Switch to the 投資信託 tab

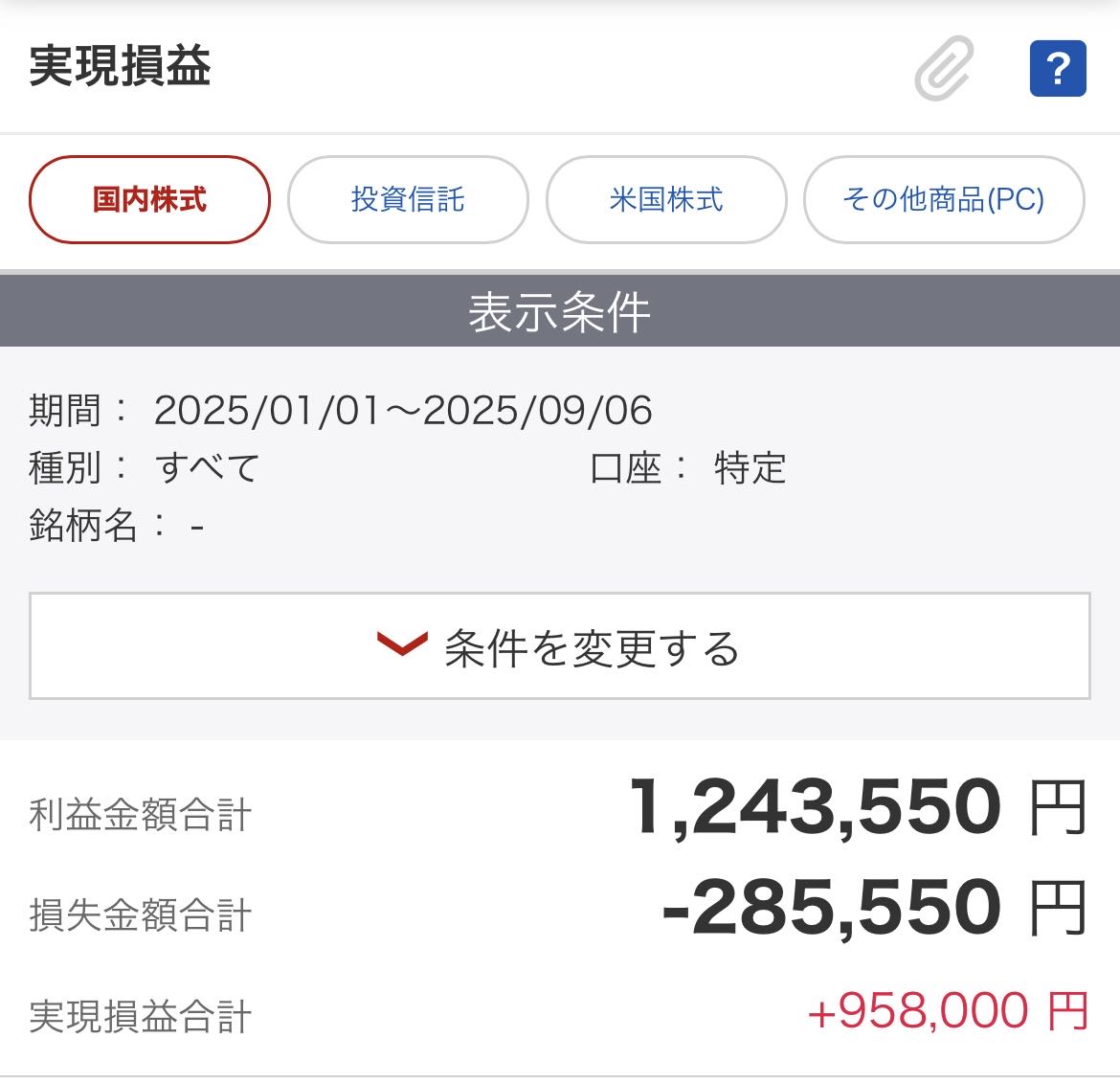click(408, 200)
